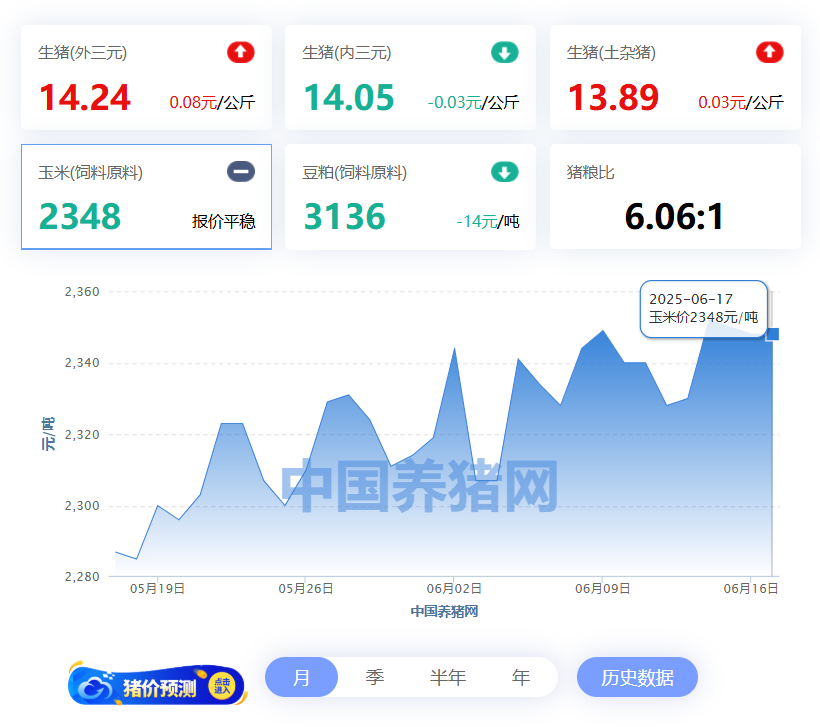Click green down arrow on 豆粕 card

[x=505, y=172]
